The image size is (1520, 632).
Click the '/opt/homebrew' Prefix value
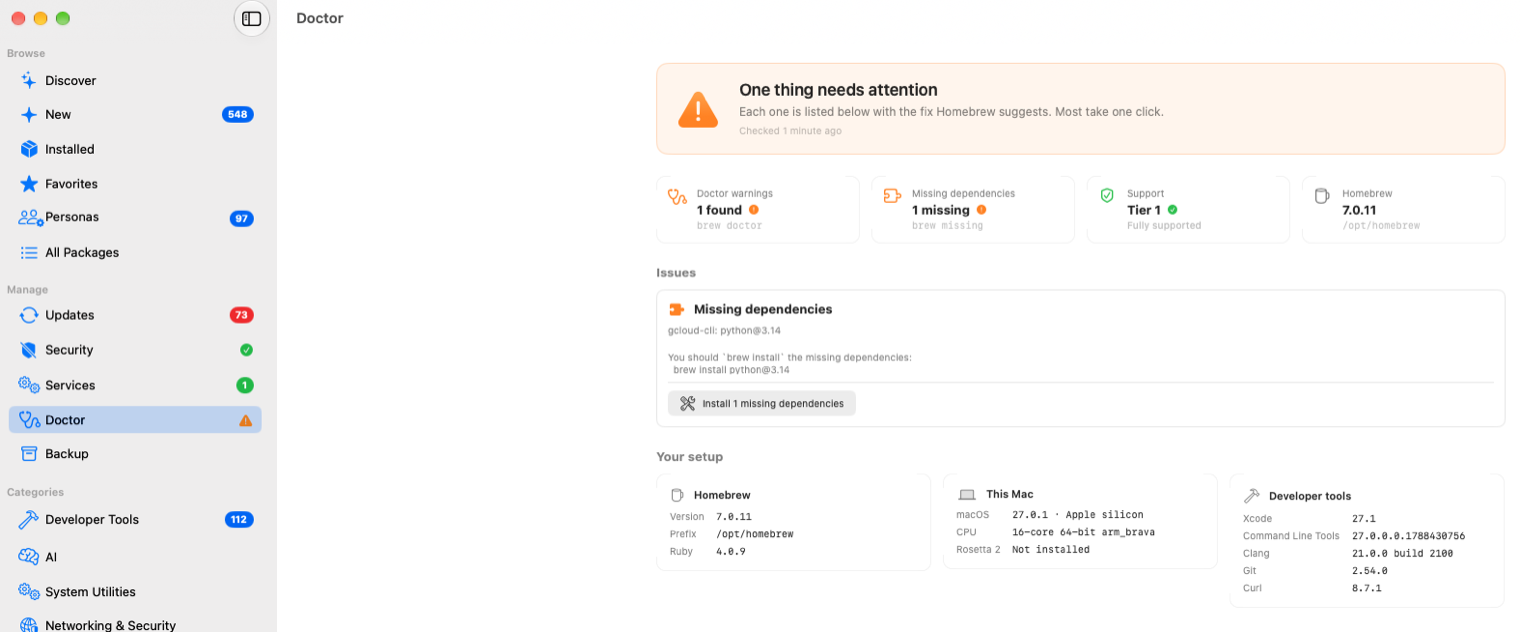(x=755, y=534)
